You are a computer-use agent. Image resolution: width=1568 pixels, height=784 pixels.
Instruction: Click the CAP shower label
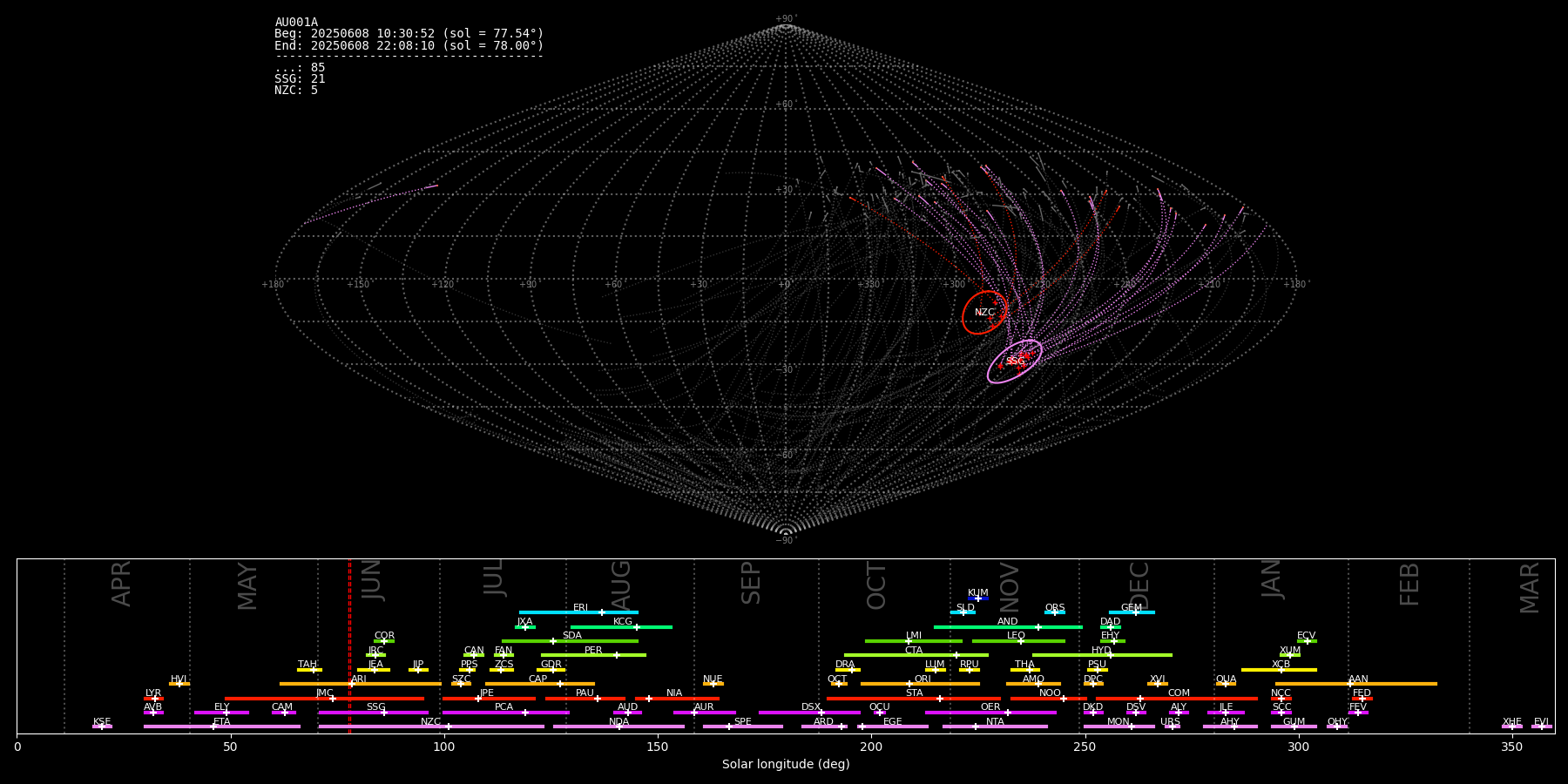pos(537,679)
